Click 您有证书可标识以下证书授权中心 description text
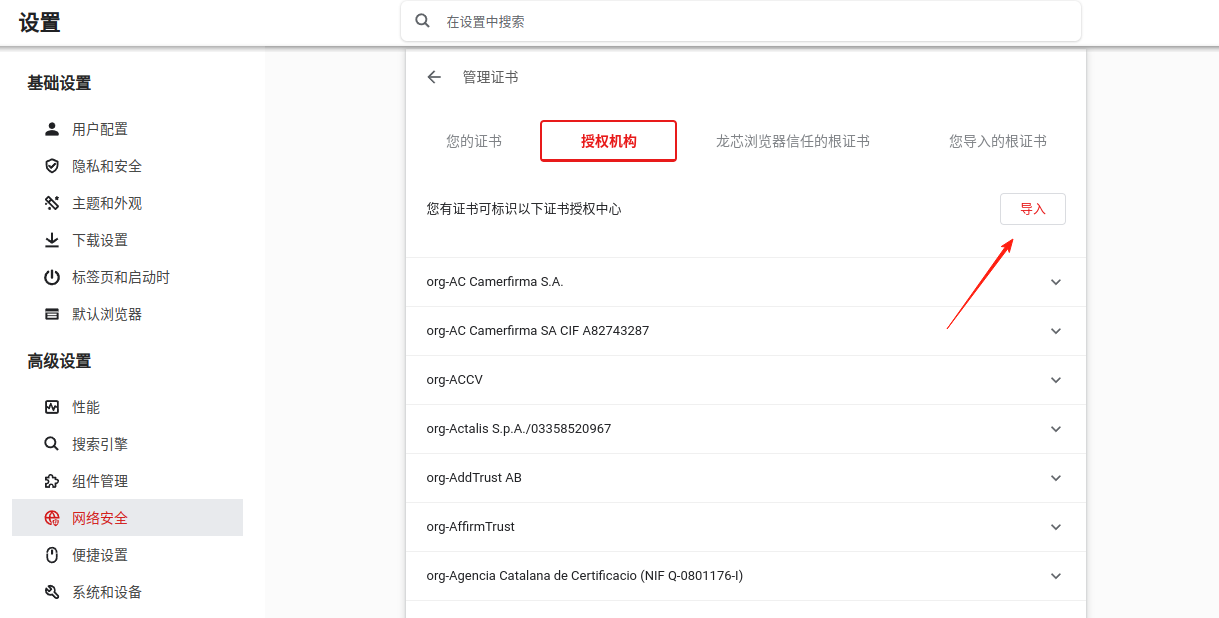The image size is (1219, 618). click(524, 209)
